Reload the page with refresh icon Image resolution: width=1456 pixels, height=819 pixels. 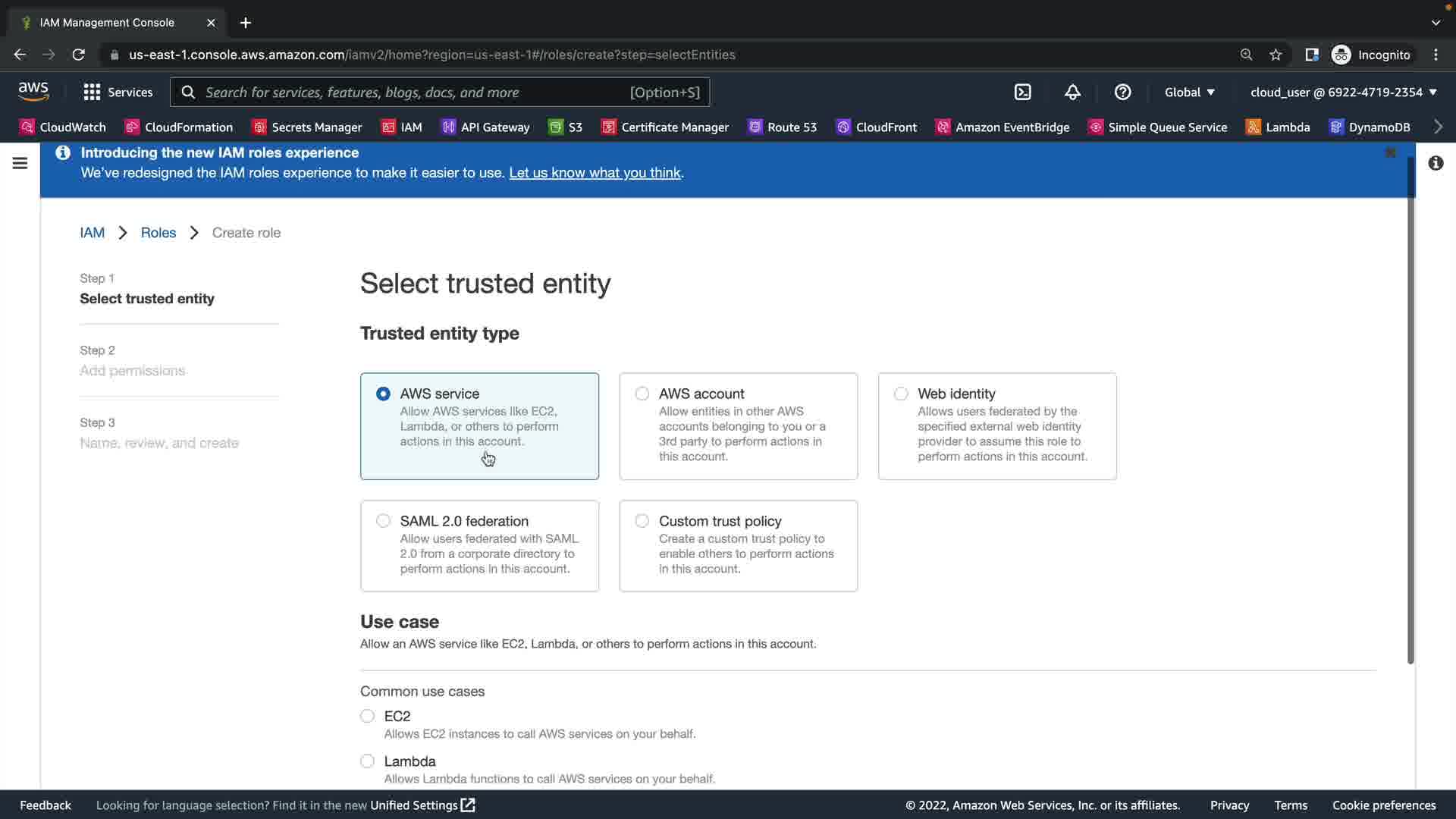(78, 55)
